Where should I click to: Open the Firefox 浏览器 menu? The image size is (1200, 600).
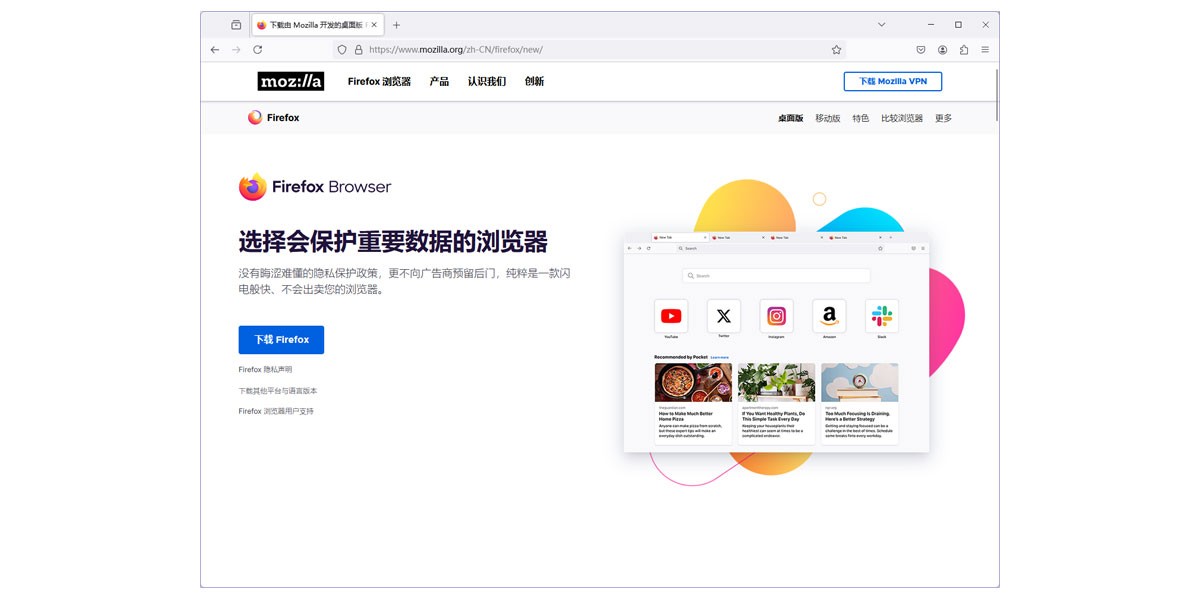379,81
